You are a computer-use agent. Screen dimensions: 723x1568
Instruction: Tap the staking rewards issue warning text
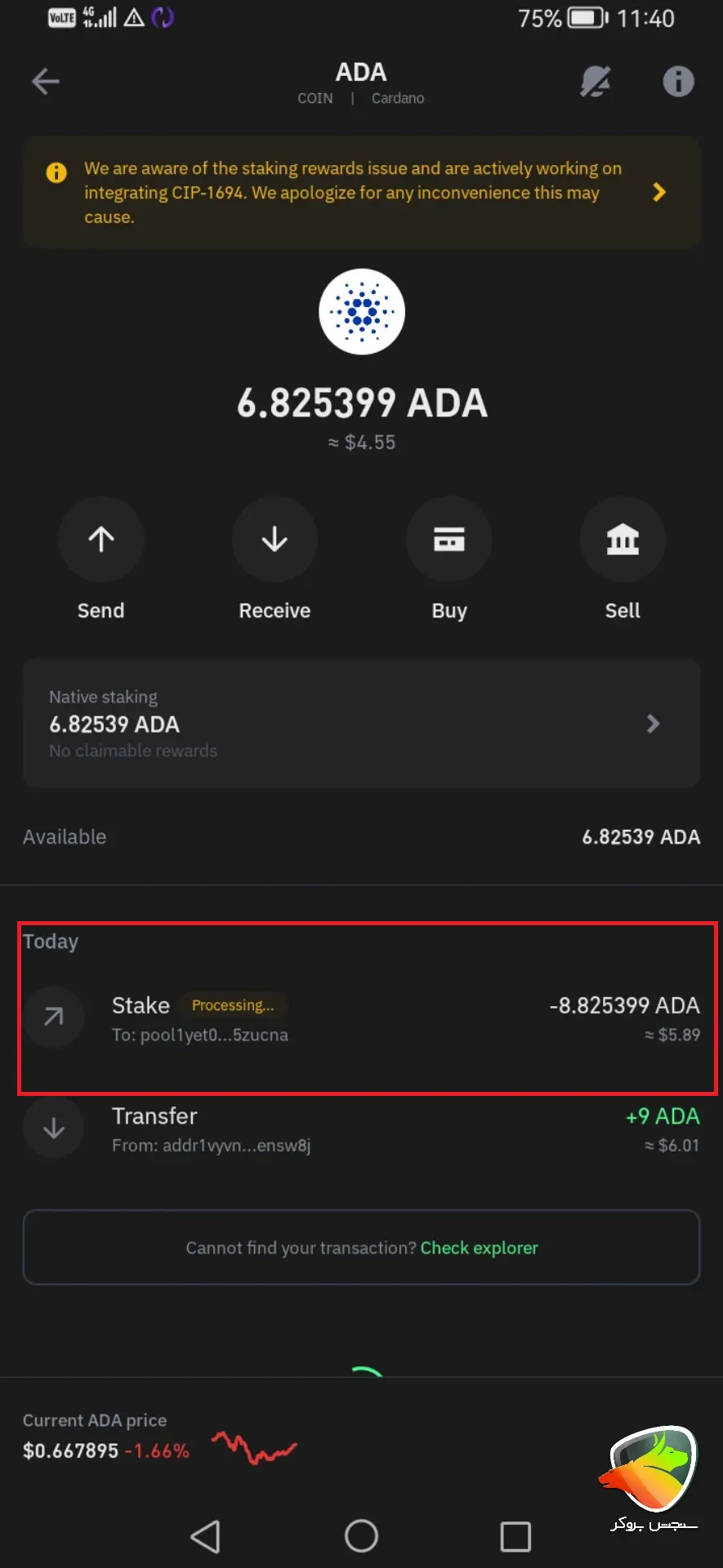[351, 193]
